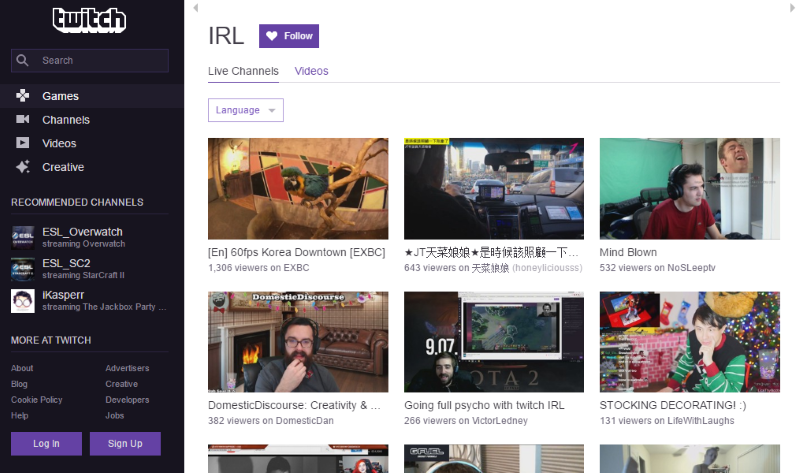Viewport: 800px width, 473px height.
Task: Open the parrot stream thumbnail by EXBC
Action: pos(298,188)
